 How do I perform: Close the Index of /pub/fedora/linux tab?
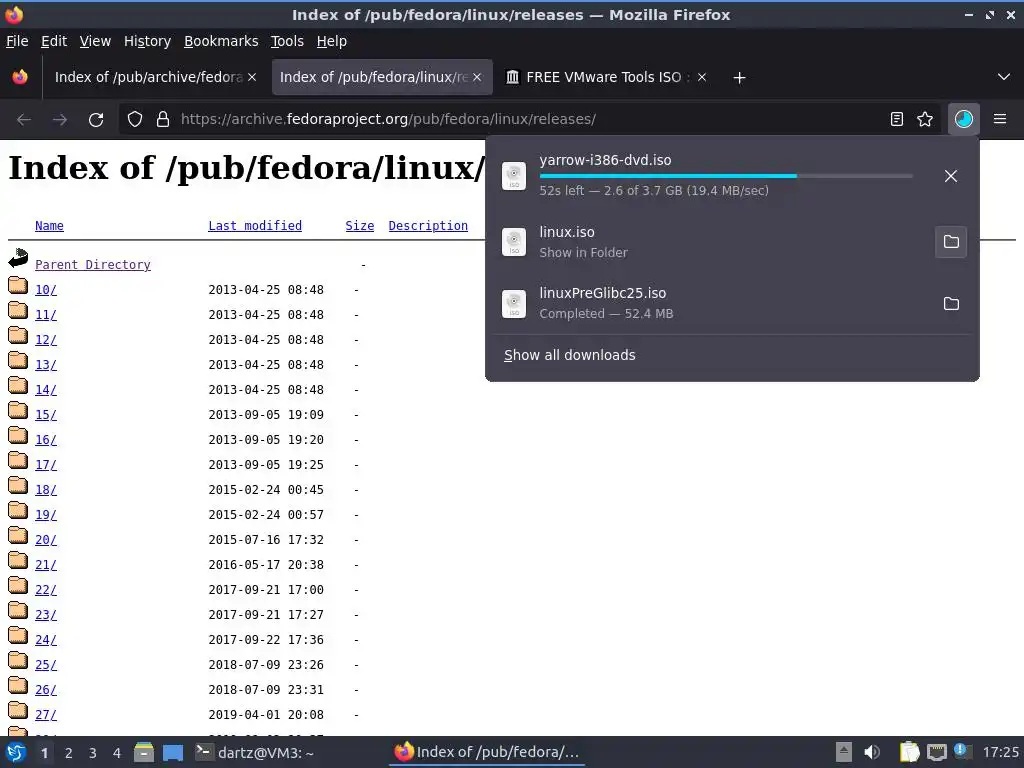pyautogui.click(x=477, y=77)
